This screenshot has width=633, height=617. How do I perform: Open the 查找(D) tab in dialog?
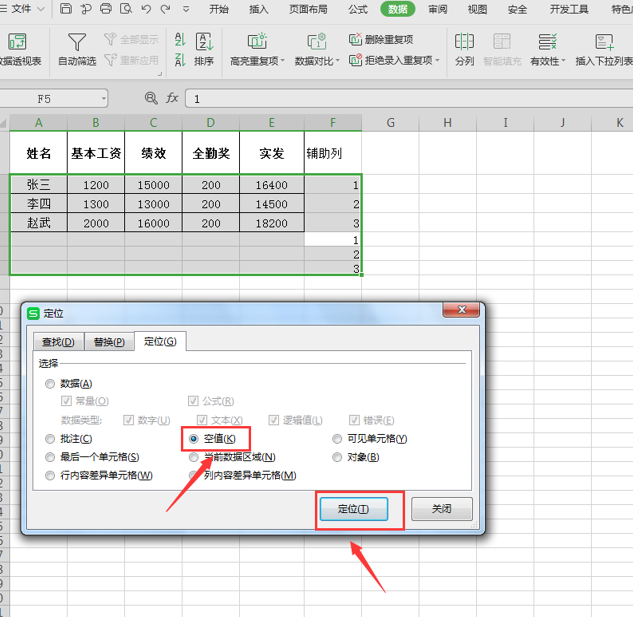[x=58, y=342]
